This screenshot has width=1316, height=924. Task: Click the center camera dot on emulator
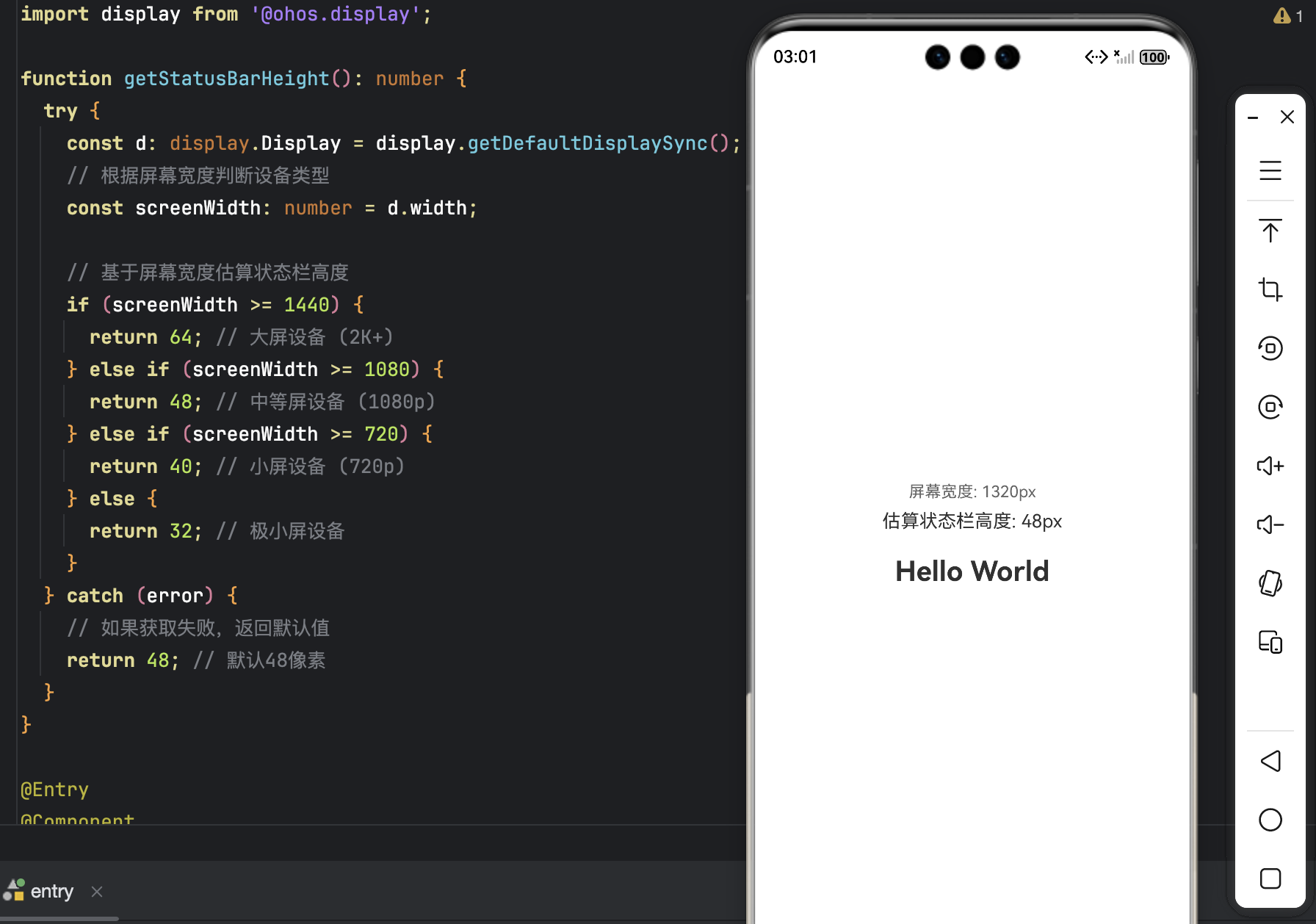(972, 57)
